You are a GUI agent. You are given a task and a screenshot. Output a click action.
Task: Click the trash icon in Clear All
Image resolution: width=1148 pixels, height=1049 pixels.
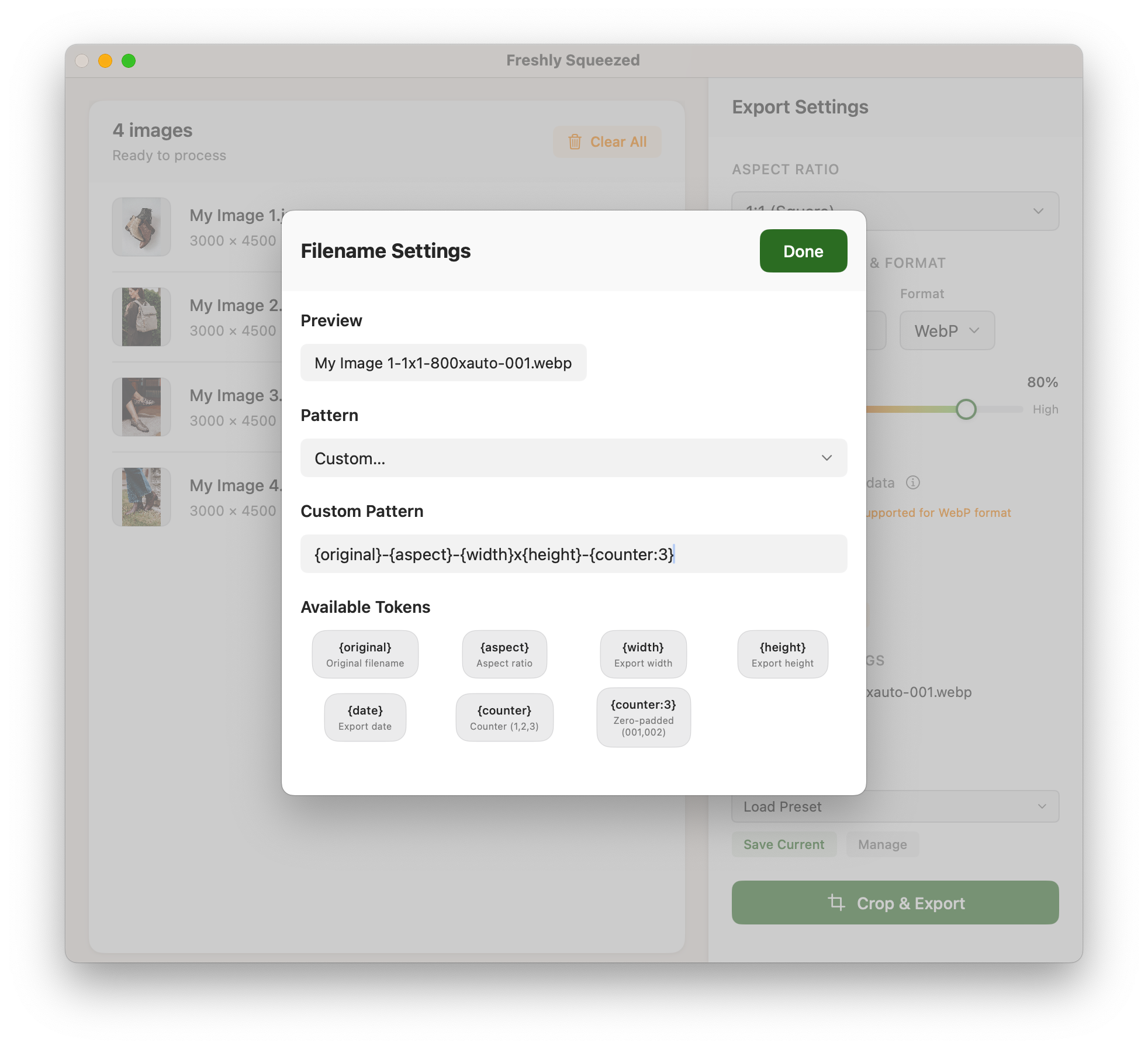click(x=575, y=142)
